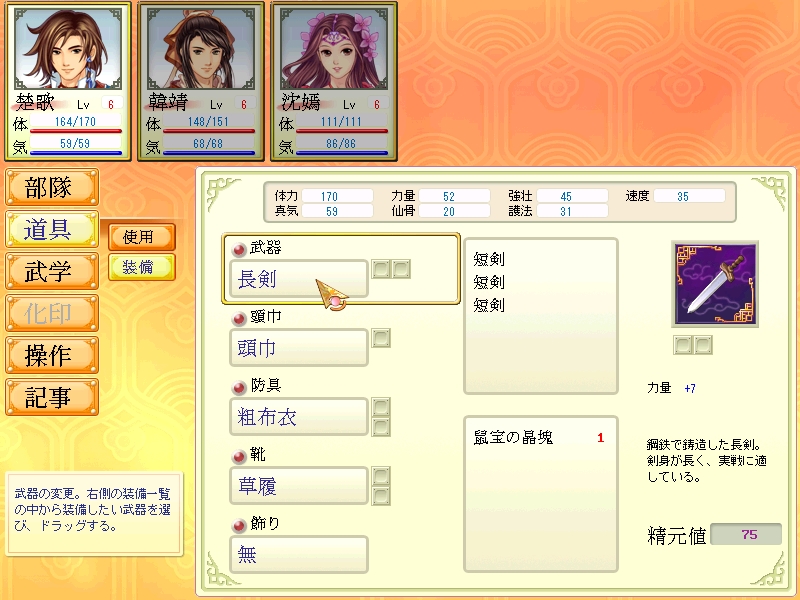Select the first 短剣 in the equipment list
The height and width of the screenshot is (600, 800).
coord(489,259)
